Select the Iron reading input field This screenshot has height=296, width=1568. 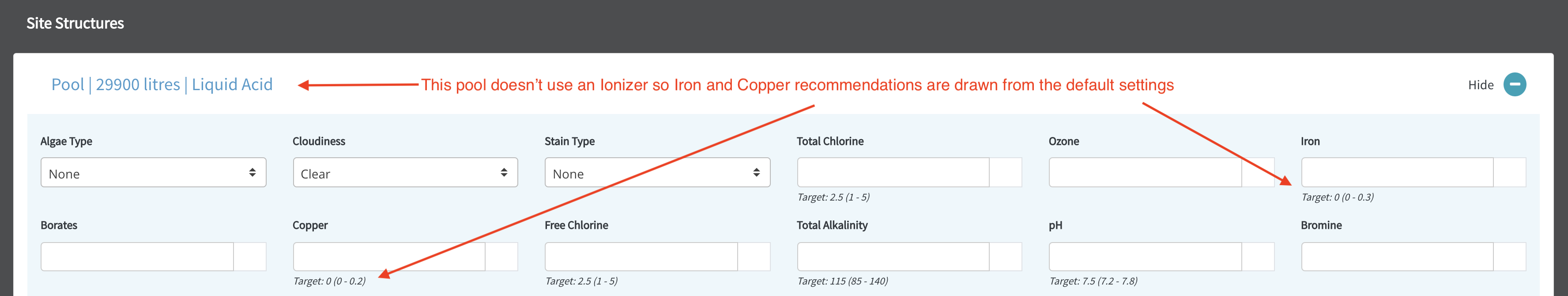click(1397, 172)
